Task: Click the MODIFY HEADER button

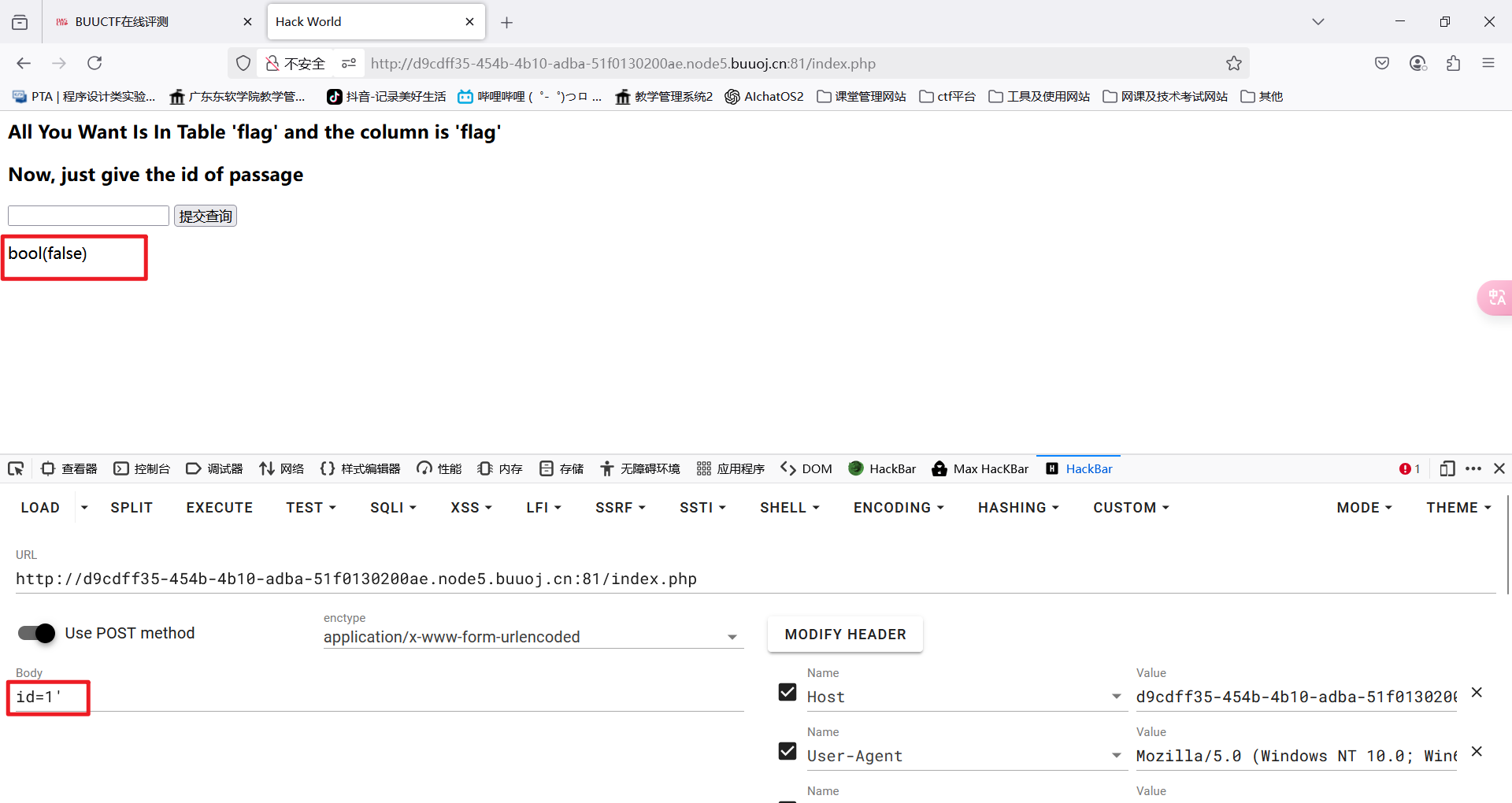Action: pos(844,634)
